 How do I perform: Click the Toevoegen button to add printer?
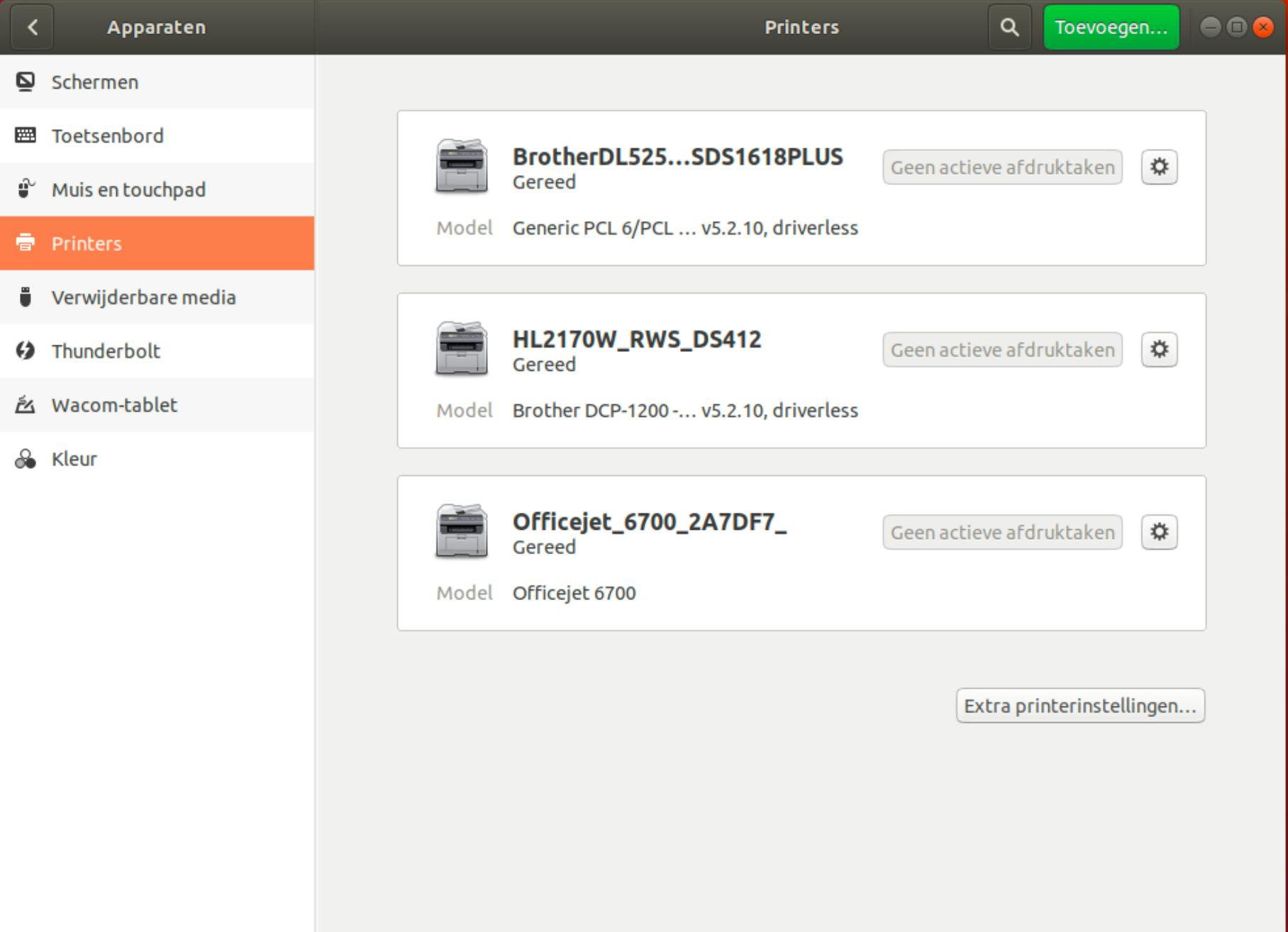click(x=1111, y=28)
